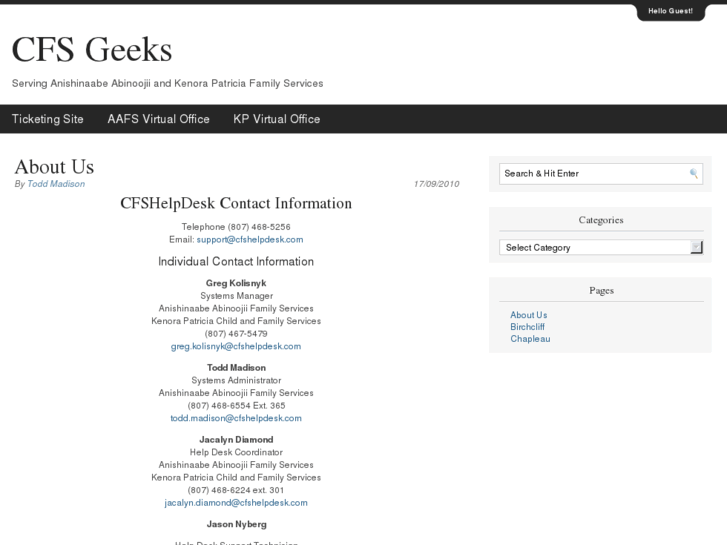
Task: Click the name Greg Kolisnyk
Action: coord(236,283)
